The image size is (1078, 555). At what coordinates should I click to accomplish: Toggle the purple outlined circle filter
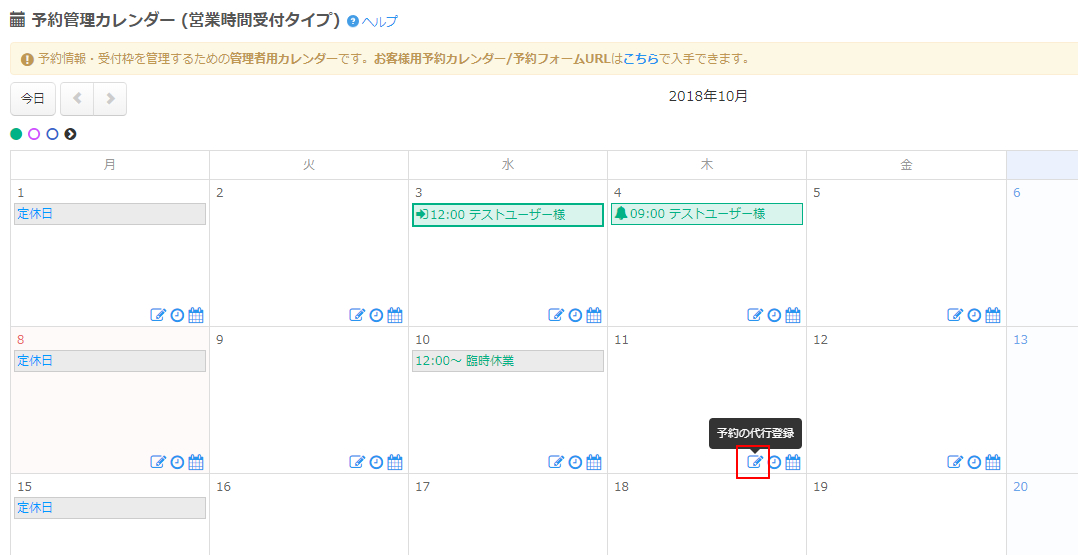(34, 134)
